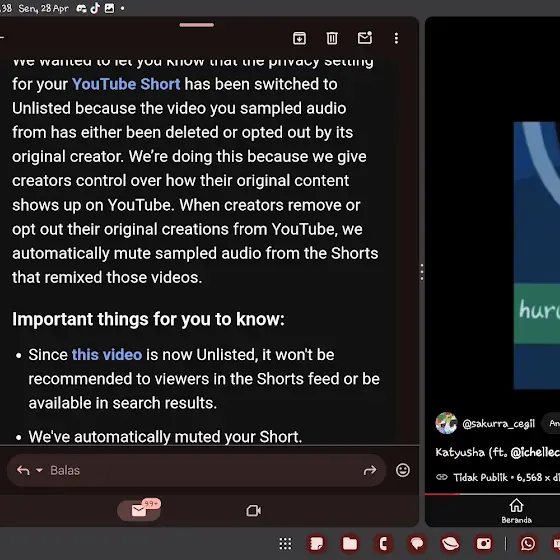The width and height of the screenshot is (560, 560).
Task: Launch WhatsApp from taskbar
Action: [528, 544]
